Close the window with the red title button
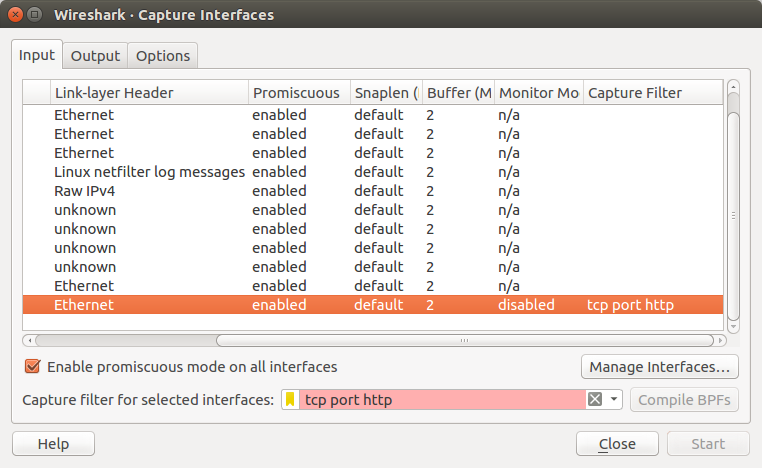Screen dimensions: 762x468 click(x=16, y=15)
